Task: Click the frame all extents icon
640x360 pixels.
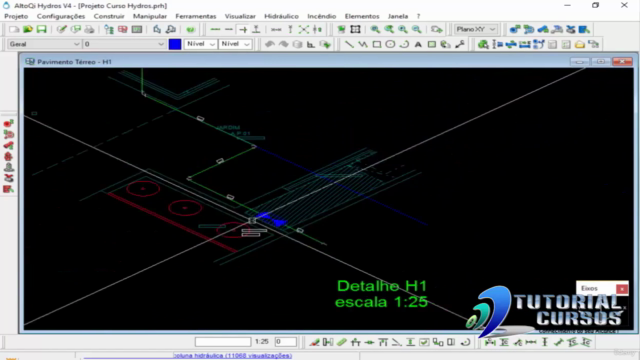Action: click(355, 29)
